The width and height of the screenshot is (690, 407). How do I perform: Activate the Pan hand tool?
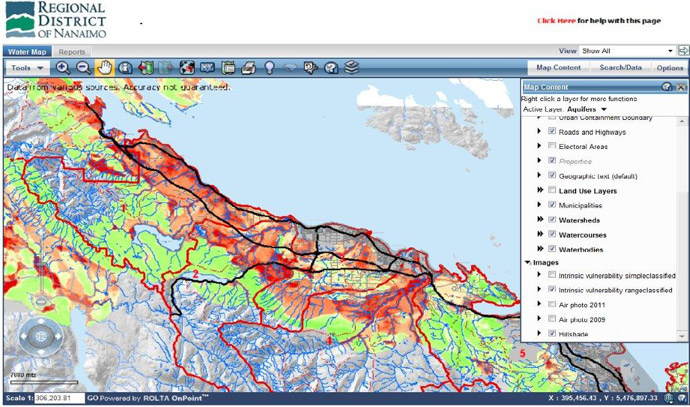point(104,68)
